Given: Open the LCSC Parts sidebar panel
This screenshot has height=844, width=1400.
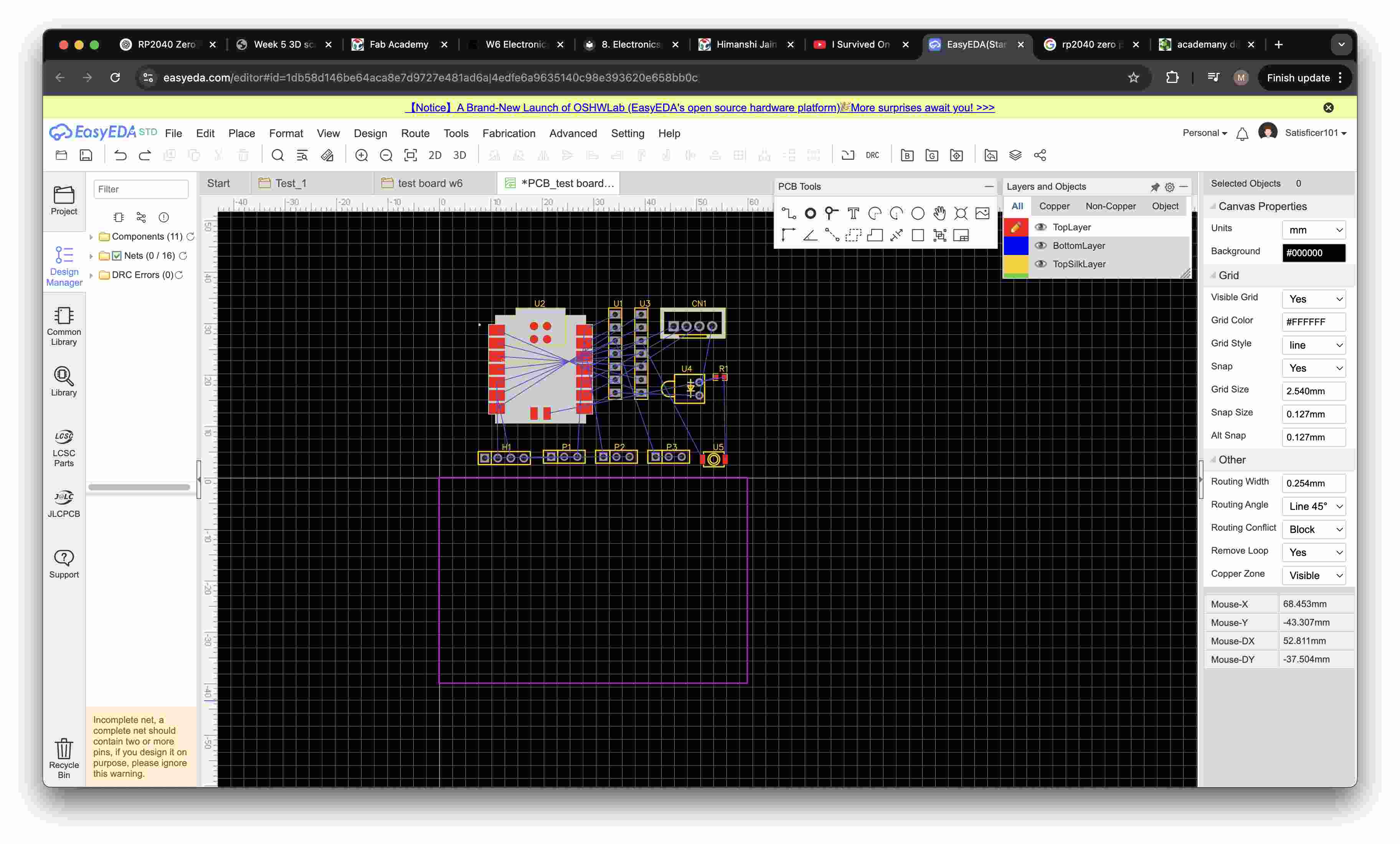Looking at the screenshot, I should click(64, 448).
